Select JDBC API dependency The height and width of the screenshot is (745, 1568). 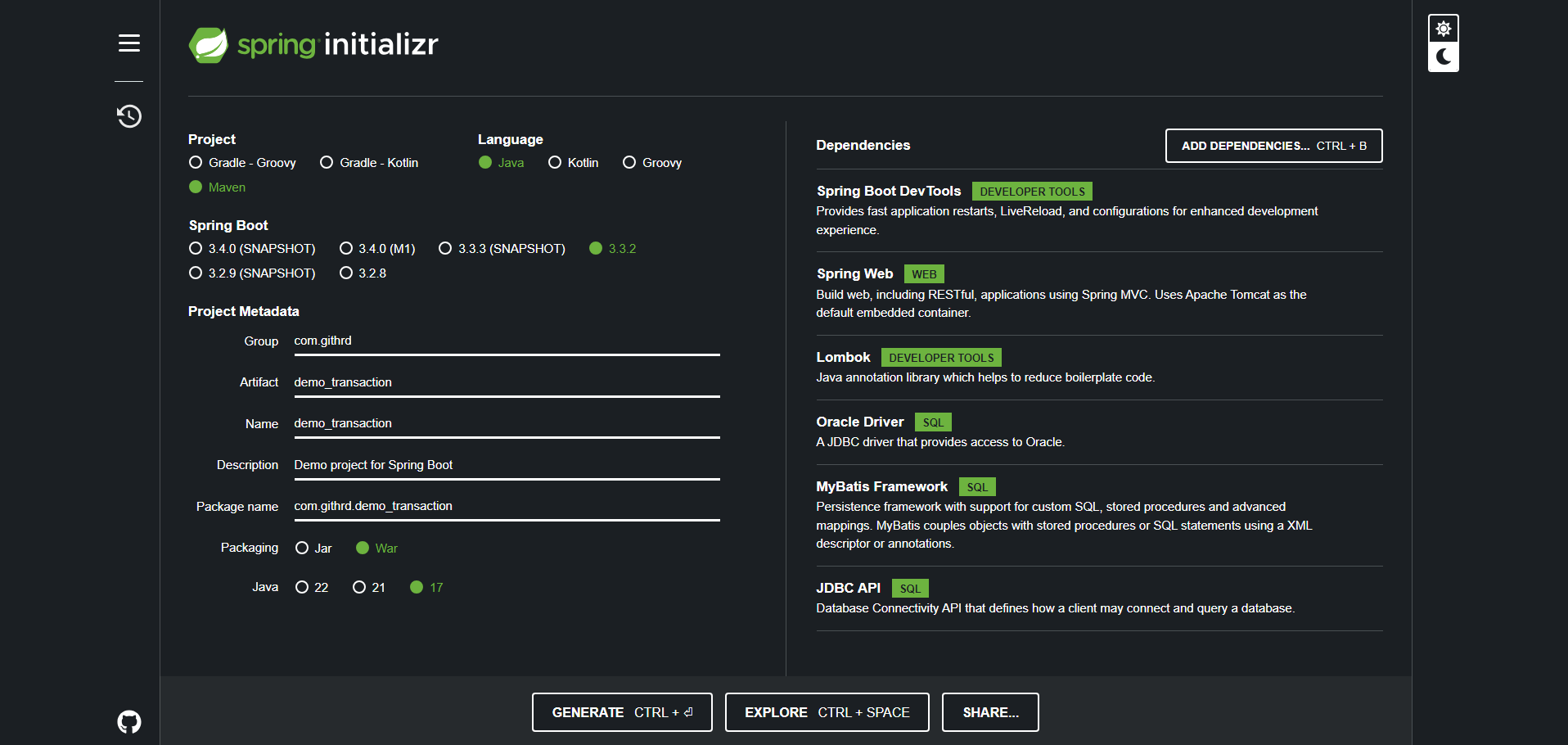(1099, 598)
